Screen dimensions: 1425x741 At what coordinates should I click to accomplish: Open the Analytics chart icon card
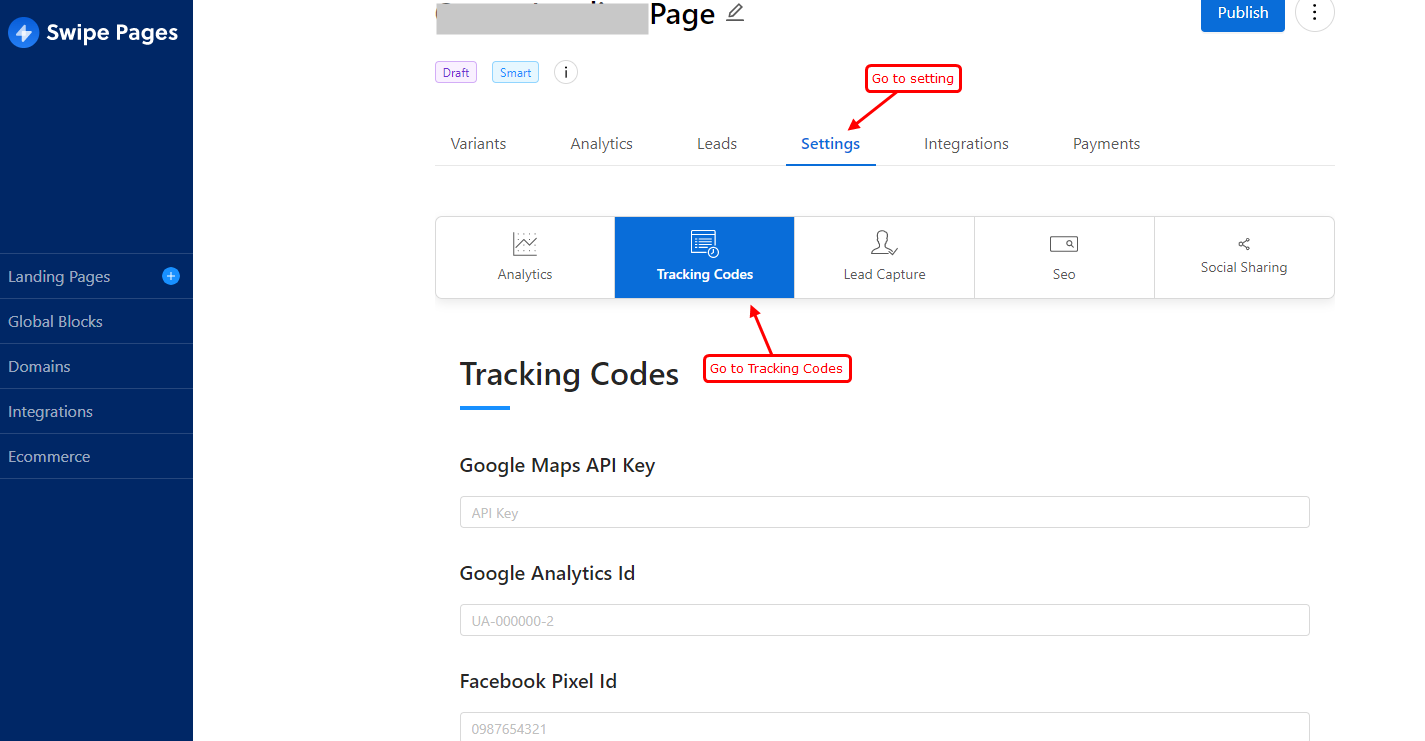525,257
